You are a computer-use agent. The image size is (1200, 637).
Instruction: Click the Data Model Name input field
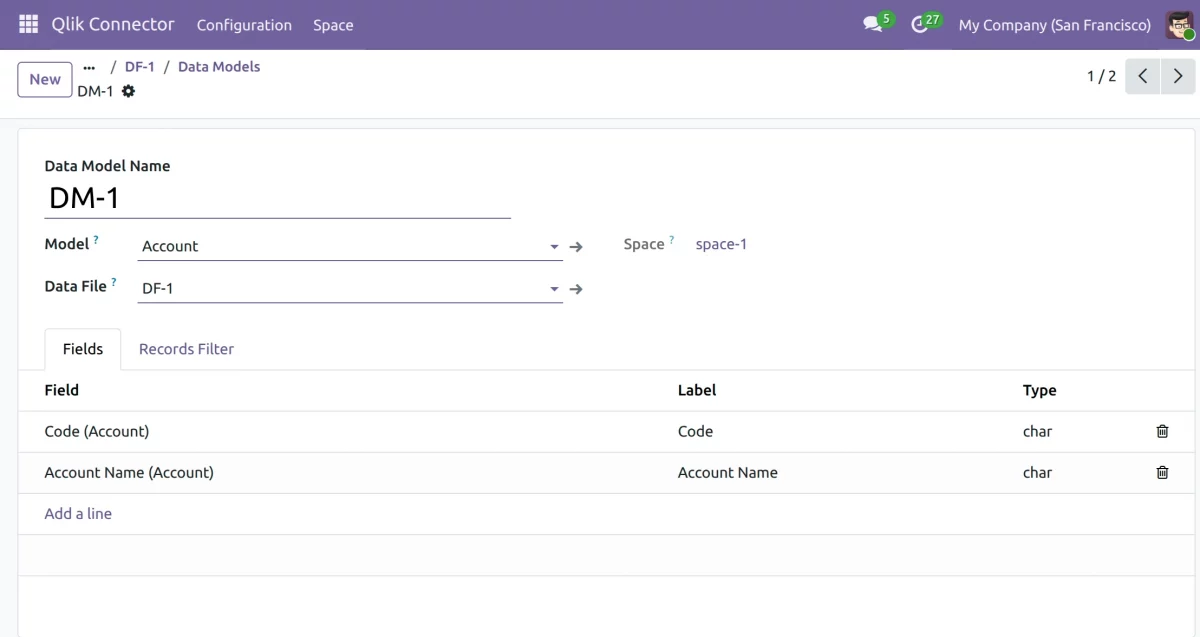tap(277, 198)
